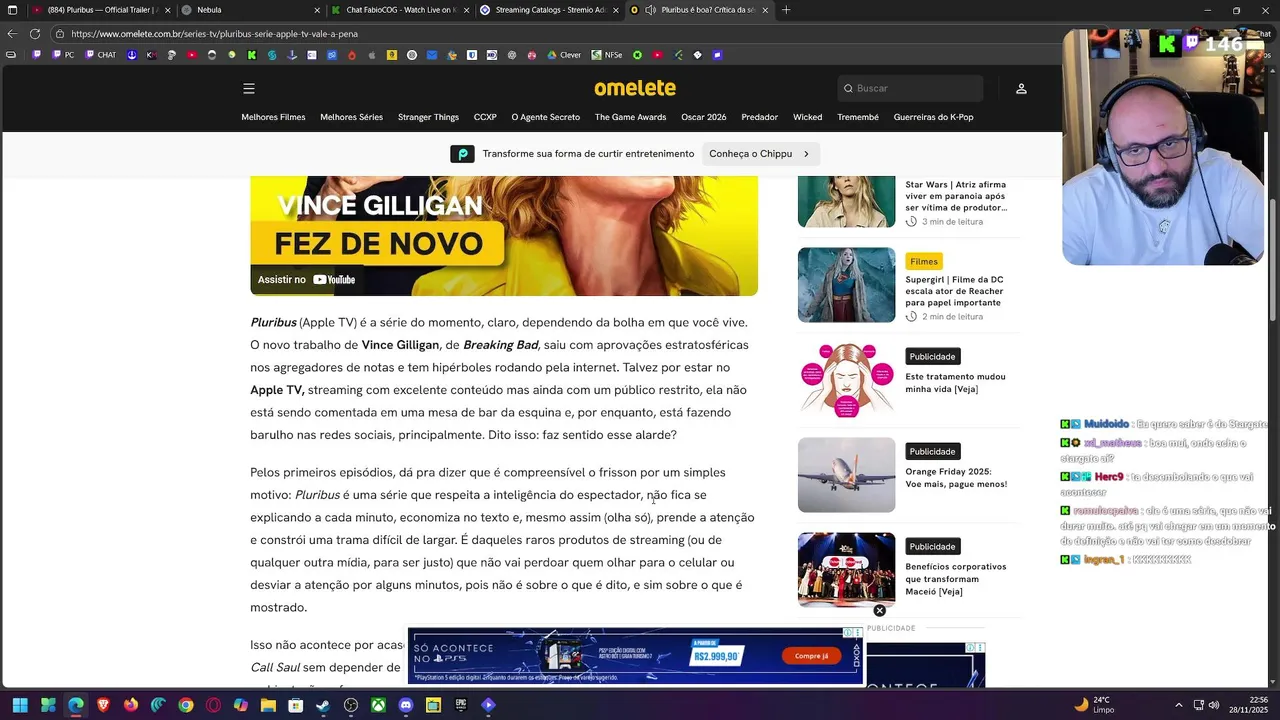The height and width of the screenshot is (720, 1280).
Task: Open Discord from taskbar
Action: click(x=406, y=705)
